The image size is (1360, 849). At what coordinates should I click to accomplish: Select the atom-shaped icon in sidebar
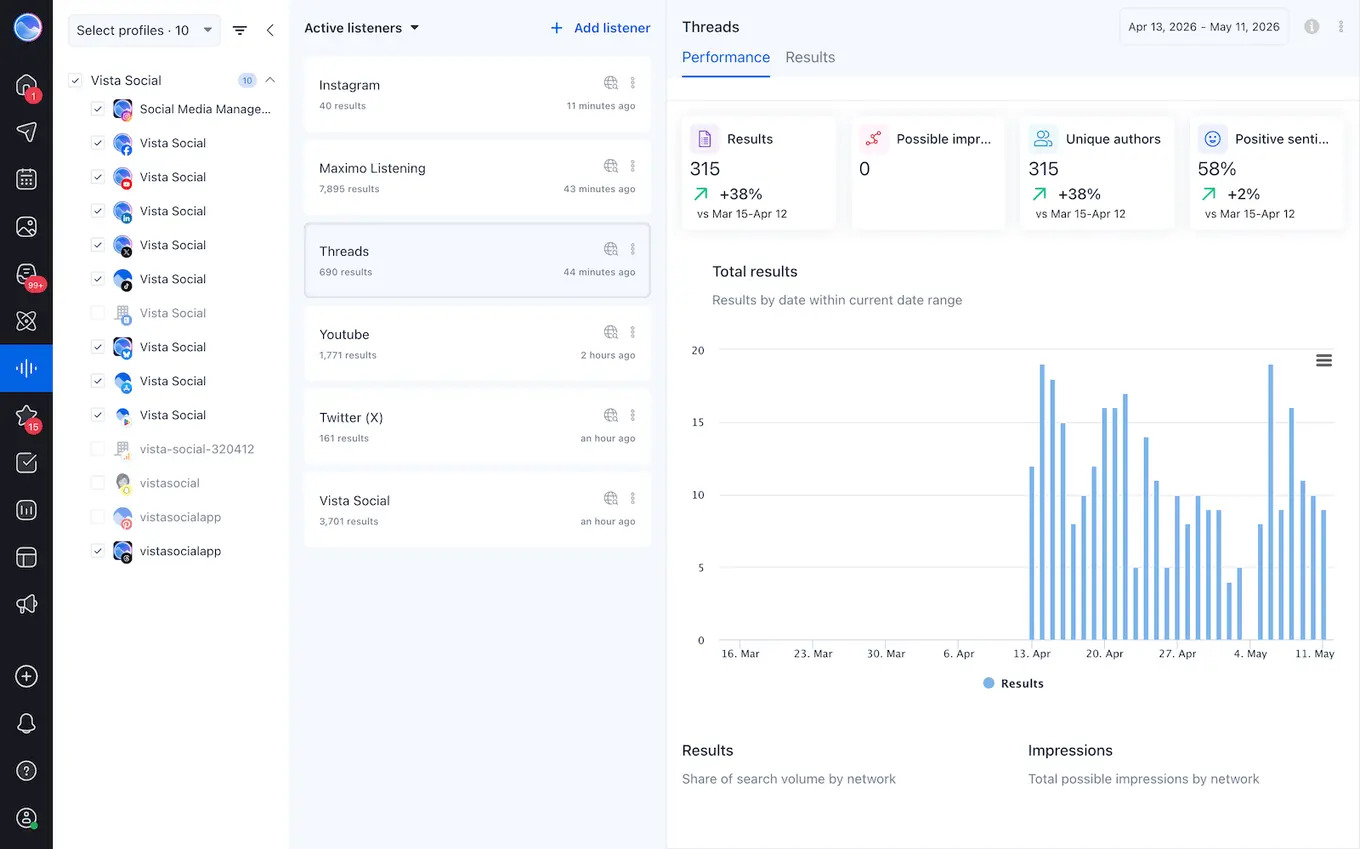pyautogui.click(x=27, y=321)
